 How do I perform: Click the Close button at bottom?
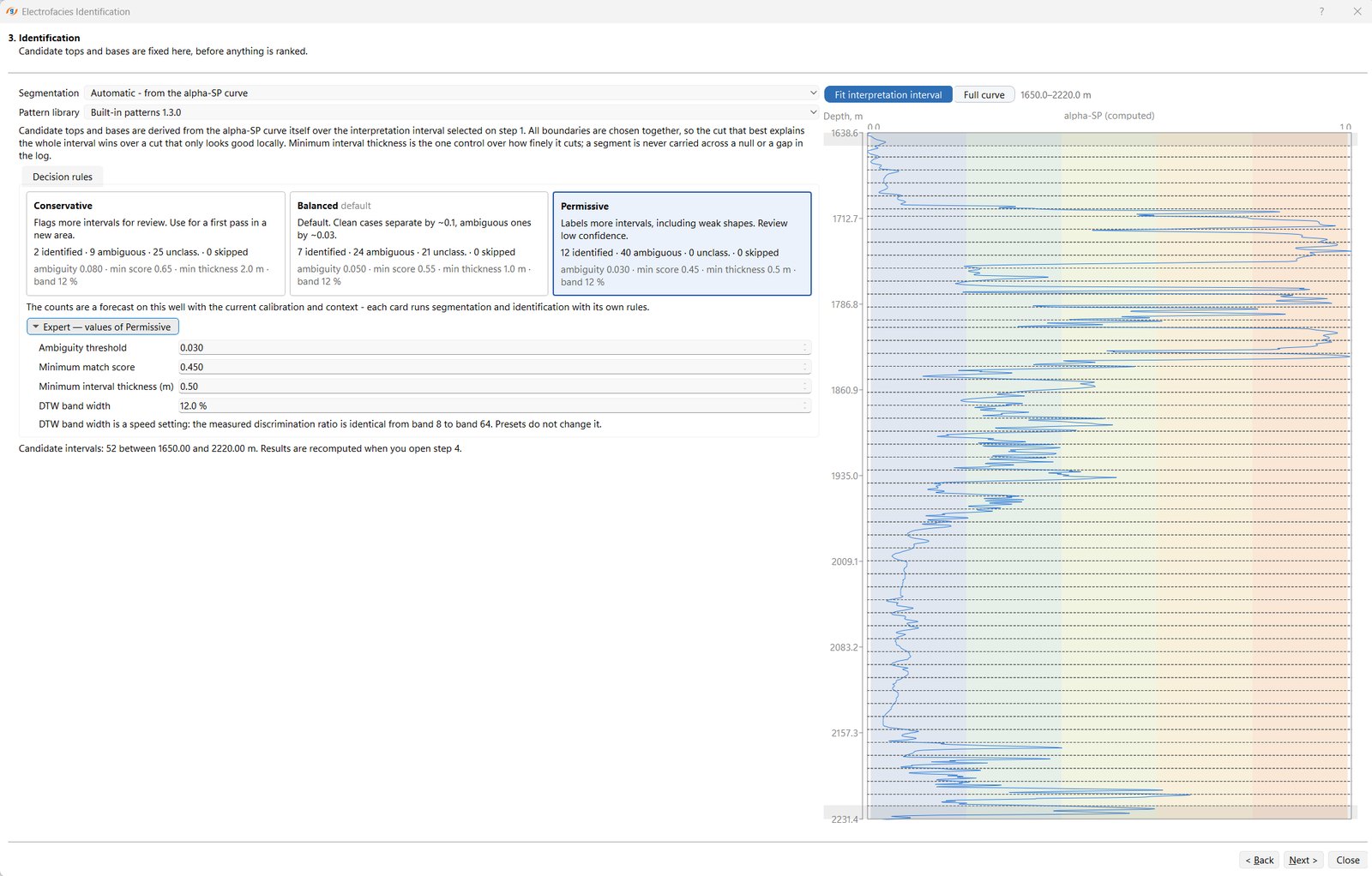pyautogui.click(x=1348, y=860)
